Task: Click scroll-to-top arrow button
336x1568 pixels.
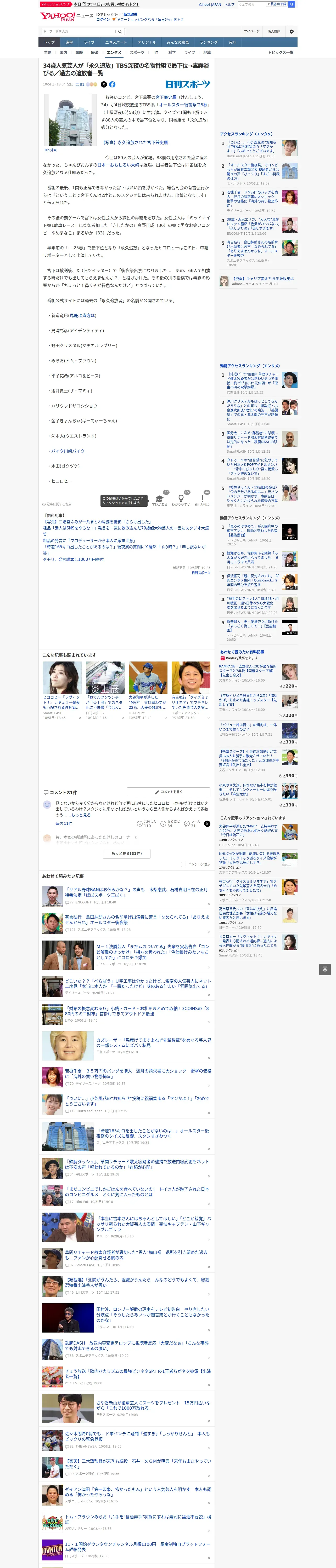Action: (x=325, y=970)
